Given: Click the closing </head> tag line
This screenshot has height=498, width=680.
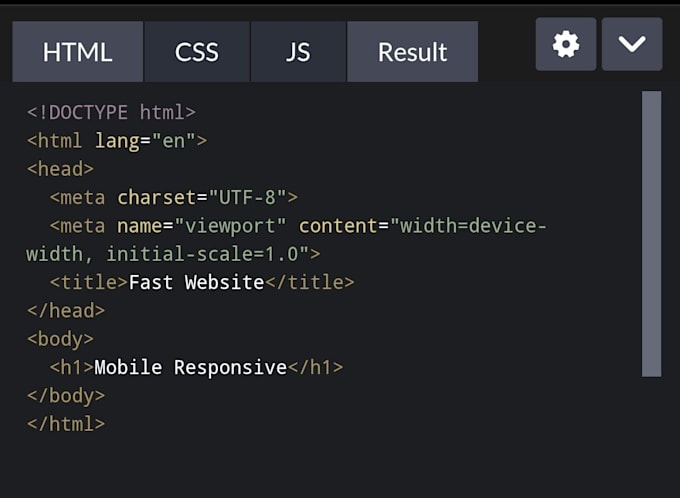Looking at the screenshot, I should (66, 311).
